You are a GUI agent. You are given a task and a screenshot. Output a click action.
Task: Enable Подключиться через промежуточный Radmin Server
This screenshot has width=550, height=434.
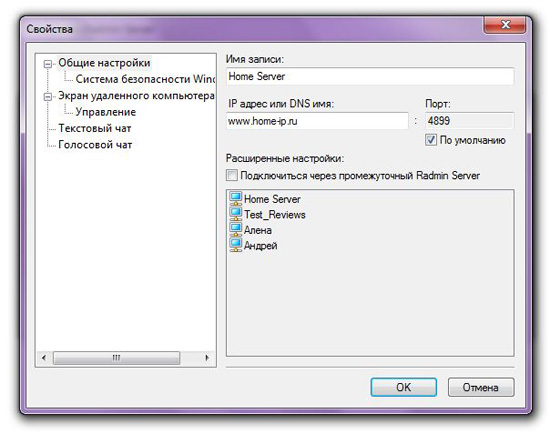coord(232,175)
